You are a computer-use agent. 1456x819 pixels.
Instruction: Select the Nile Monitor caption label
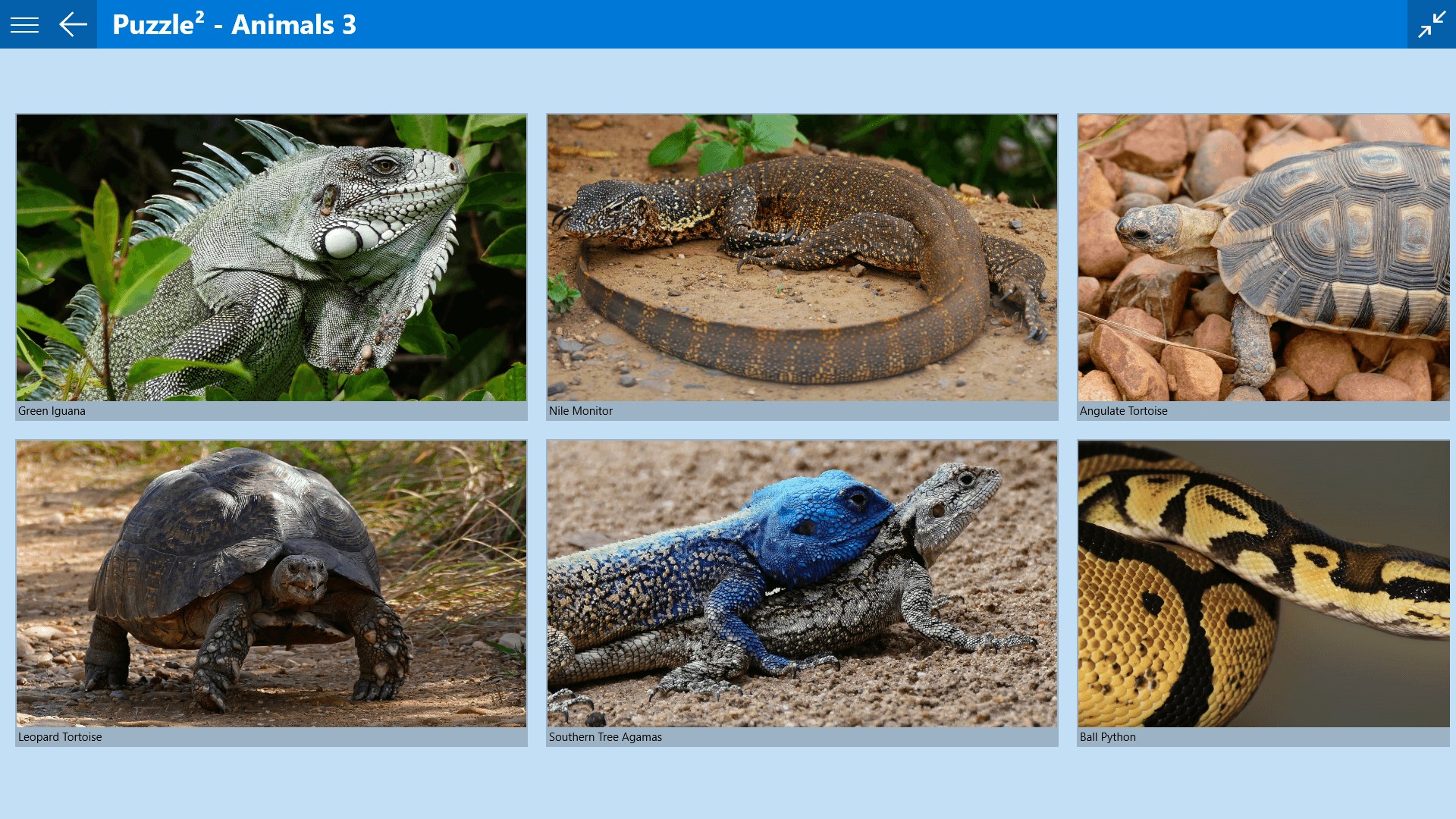(581, 411)
